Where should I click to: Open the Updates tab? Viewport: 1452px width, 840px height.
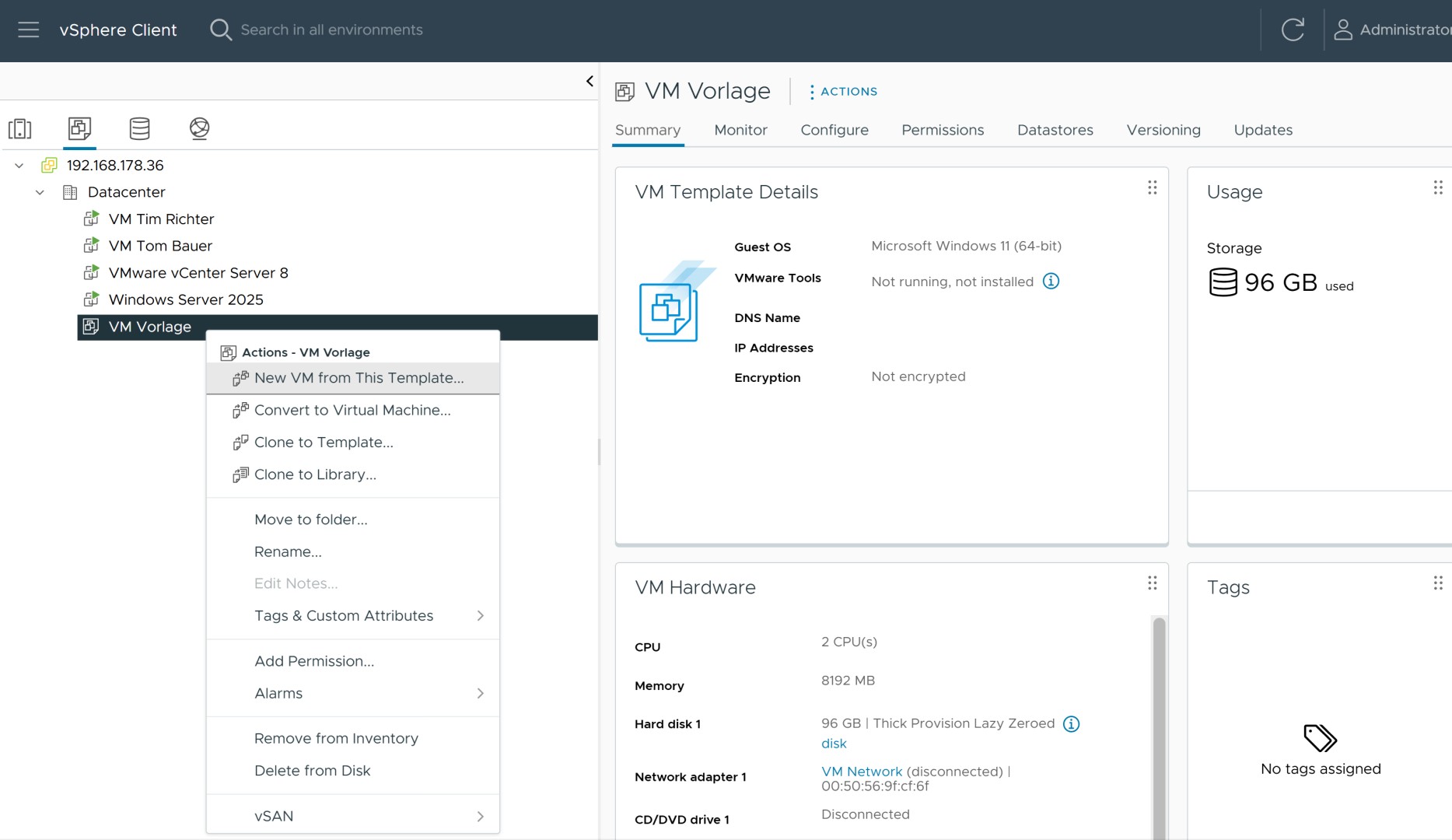point(1263,130)
